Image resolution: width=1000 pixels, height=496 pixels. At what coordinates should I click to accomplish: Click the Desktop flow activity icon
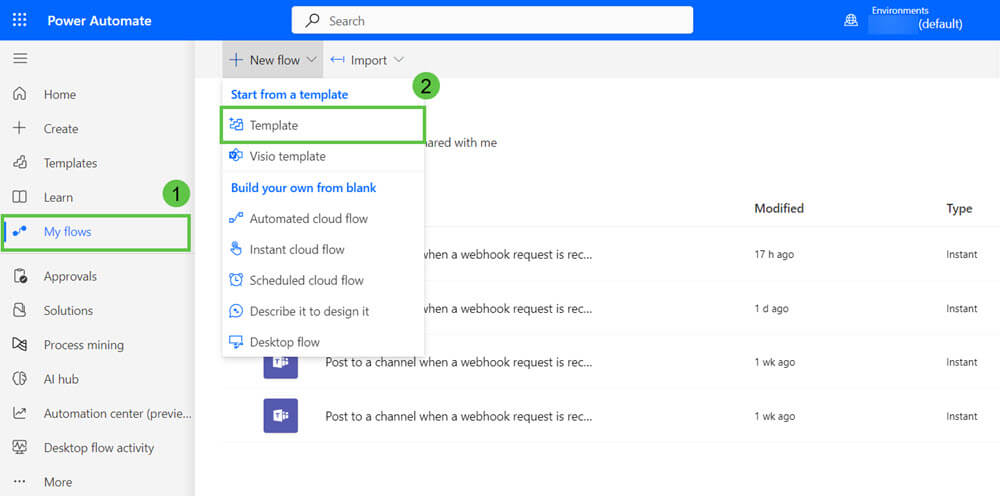pos(20,448)
